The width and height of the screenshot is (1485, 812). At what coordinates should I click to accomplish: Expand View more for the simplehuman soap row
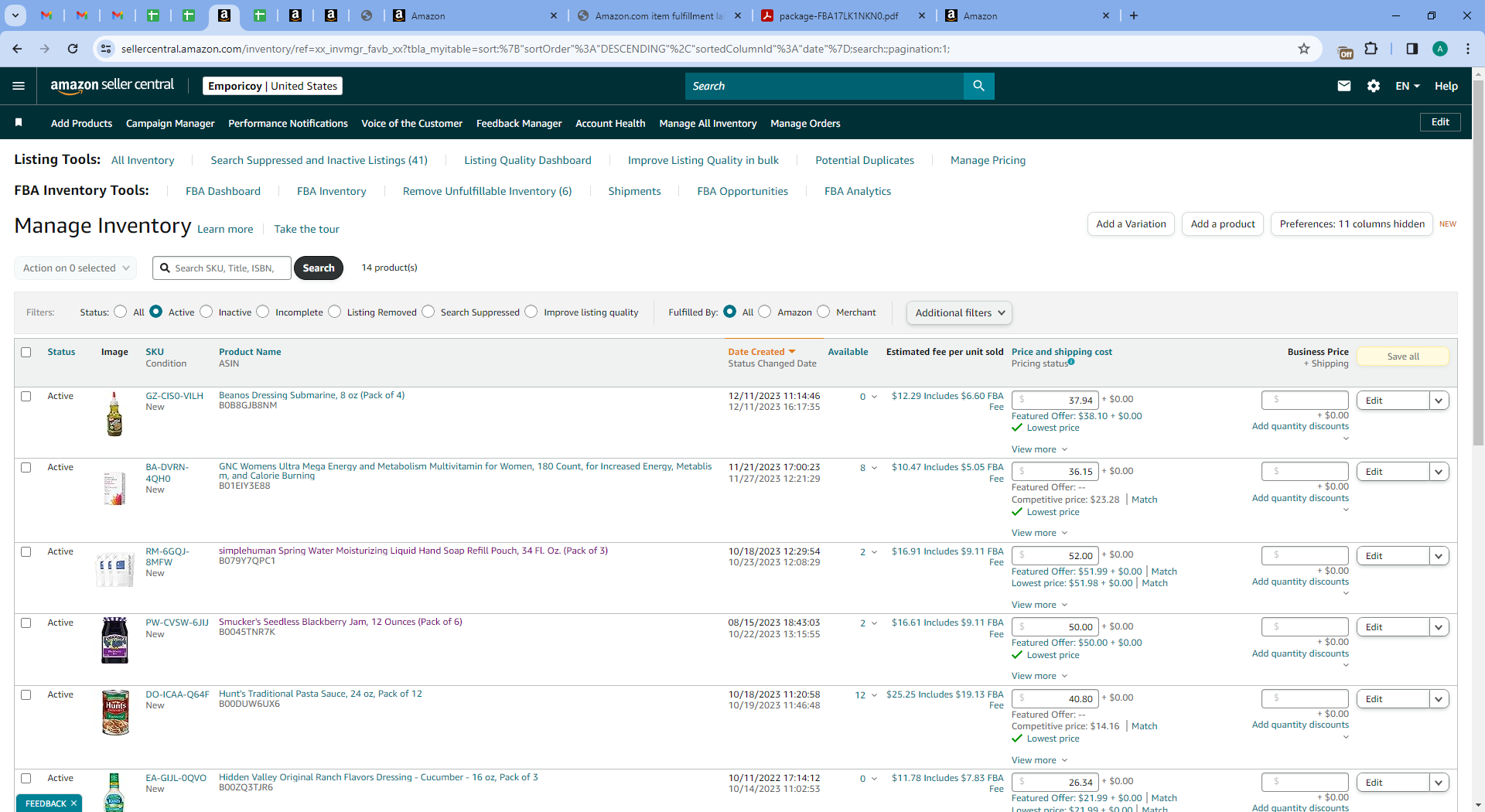click(1039, 605)
